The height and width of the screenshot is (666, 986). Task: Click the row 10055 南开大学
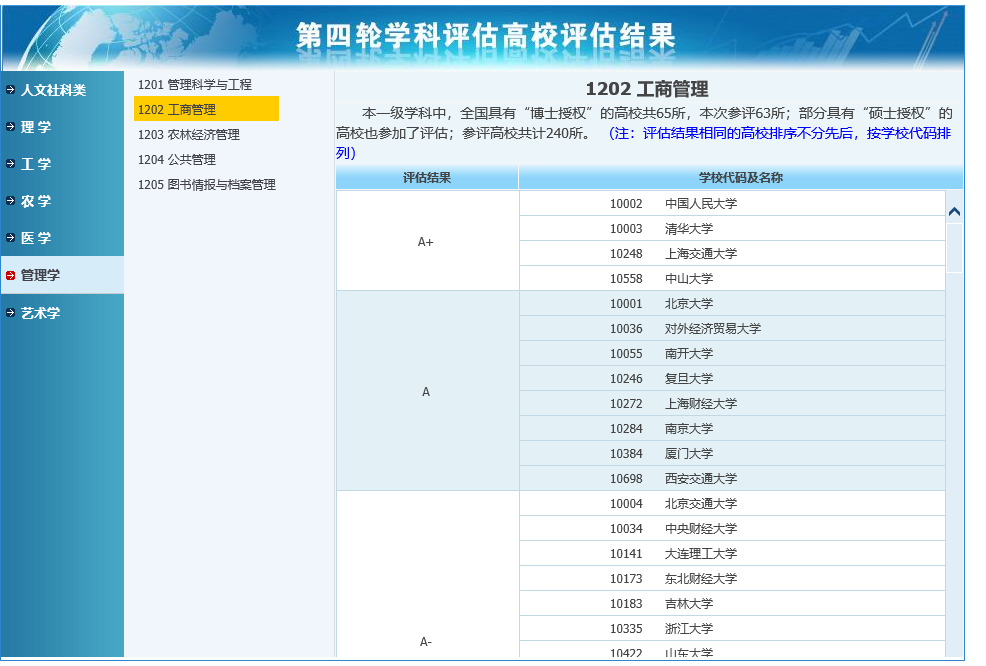pos(733,353)
